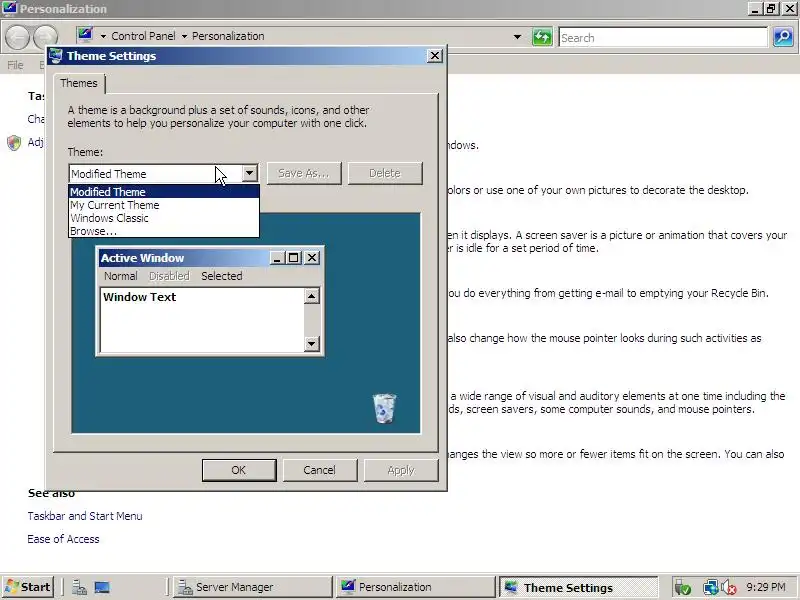
Task: Click Personalization breadcrumb in address bar
Action: coord(228,36)
